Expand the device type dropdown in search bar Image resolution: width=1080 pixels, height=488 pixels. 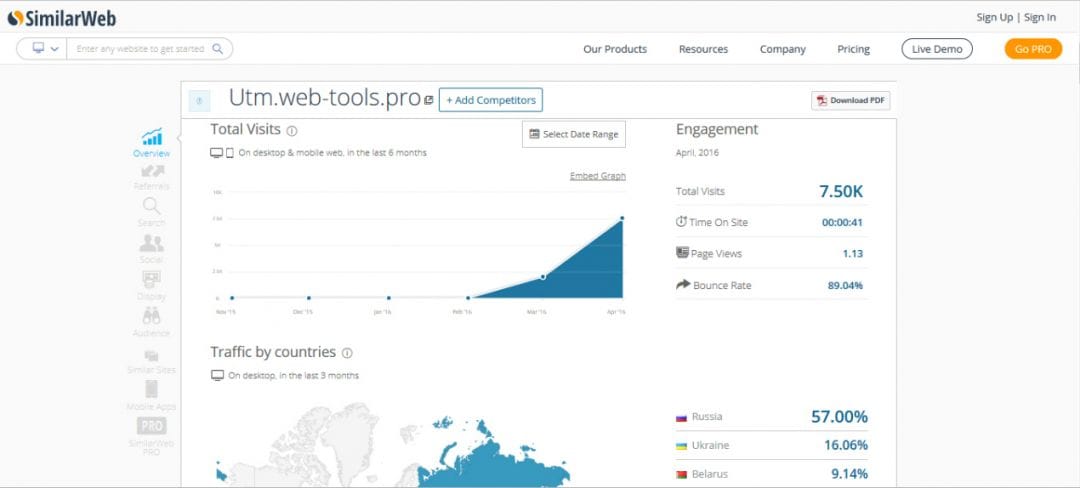44,48
